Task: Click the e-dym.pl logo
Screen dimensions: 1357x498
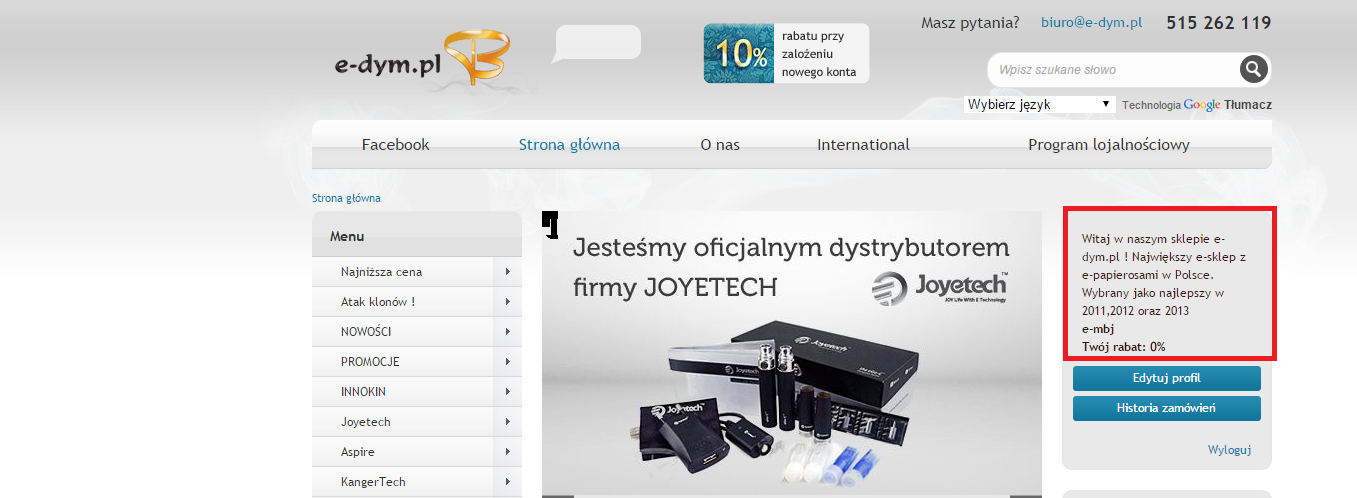Action: (422, 60)
